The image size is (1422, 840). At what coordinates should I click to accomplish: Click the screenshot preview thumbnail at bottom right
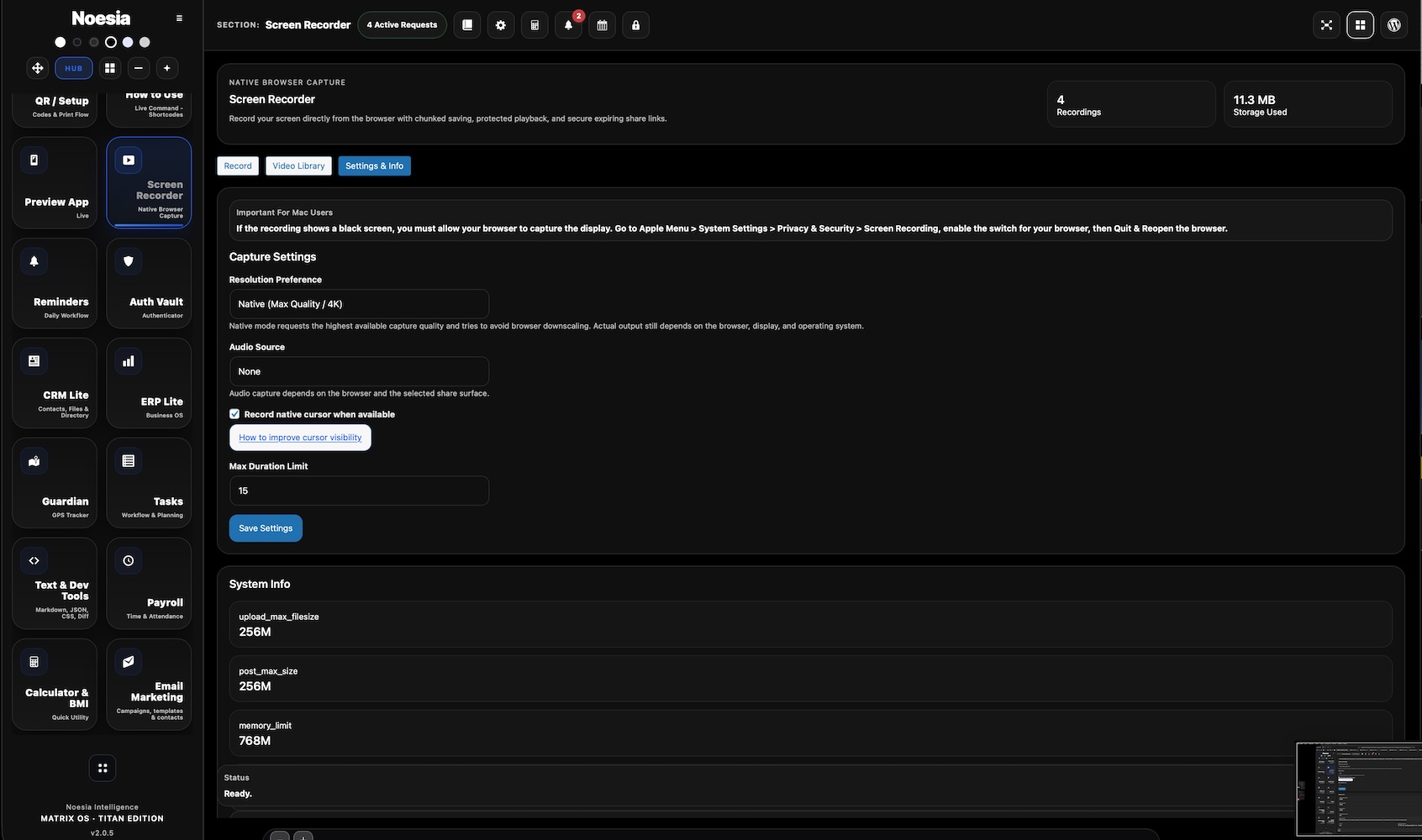[x=1359, y=789]
